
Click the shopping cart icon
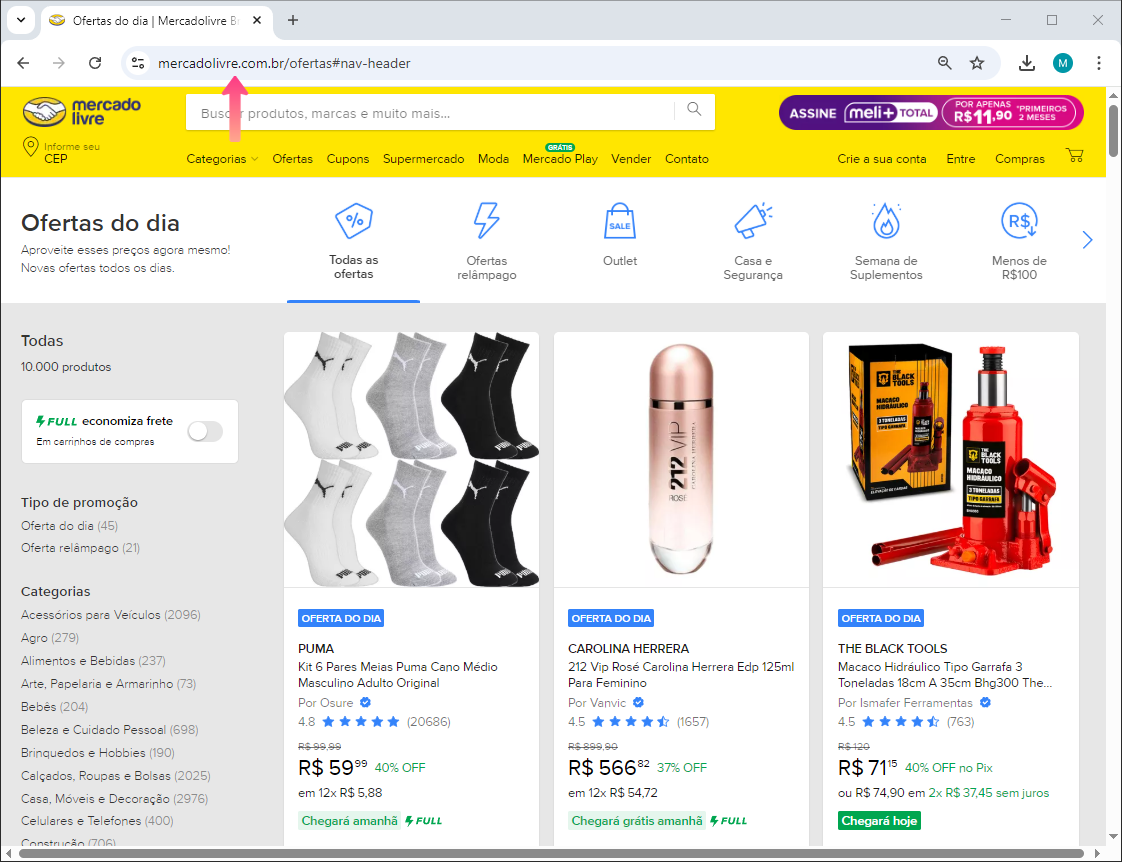1075,156
